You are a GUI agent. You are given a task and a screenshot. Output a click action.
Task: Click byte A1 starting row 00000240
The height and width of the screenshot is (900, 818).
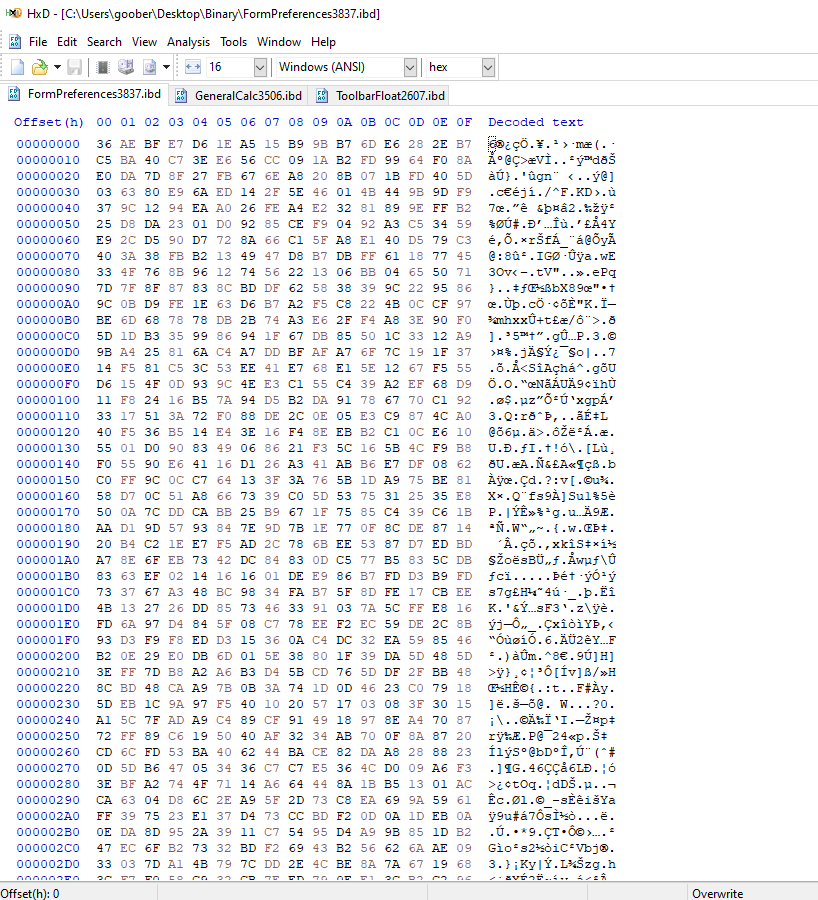pyautogui.click(x=104, y=720)
